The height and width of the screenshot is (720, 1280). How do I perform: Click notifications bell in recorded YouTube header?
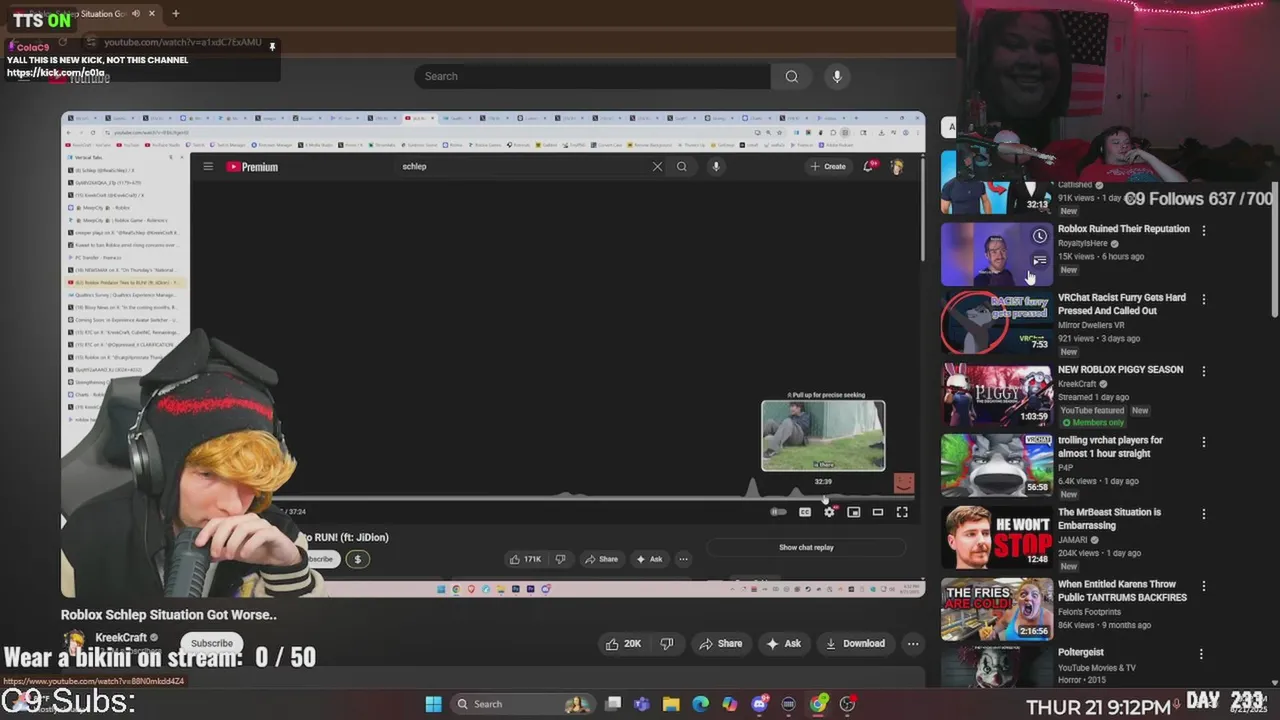click(x=868, y=166)
